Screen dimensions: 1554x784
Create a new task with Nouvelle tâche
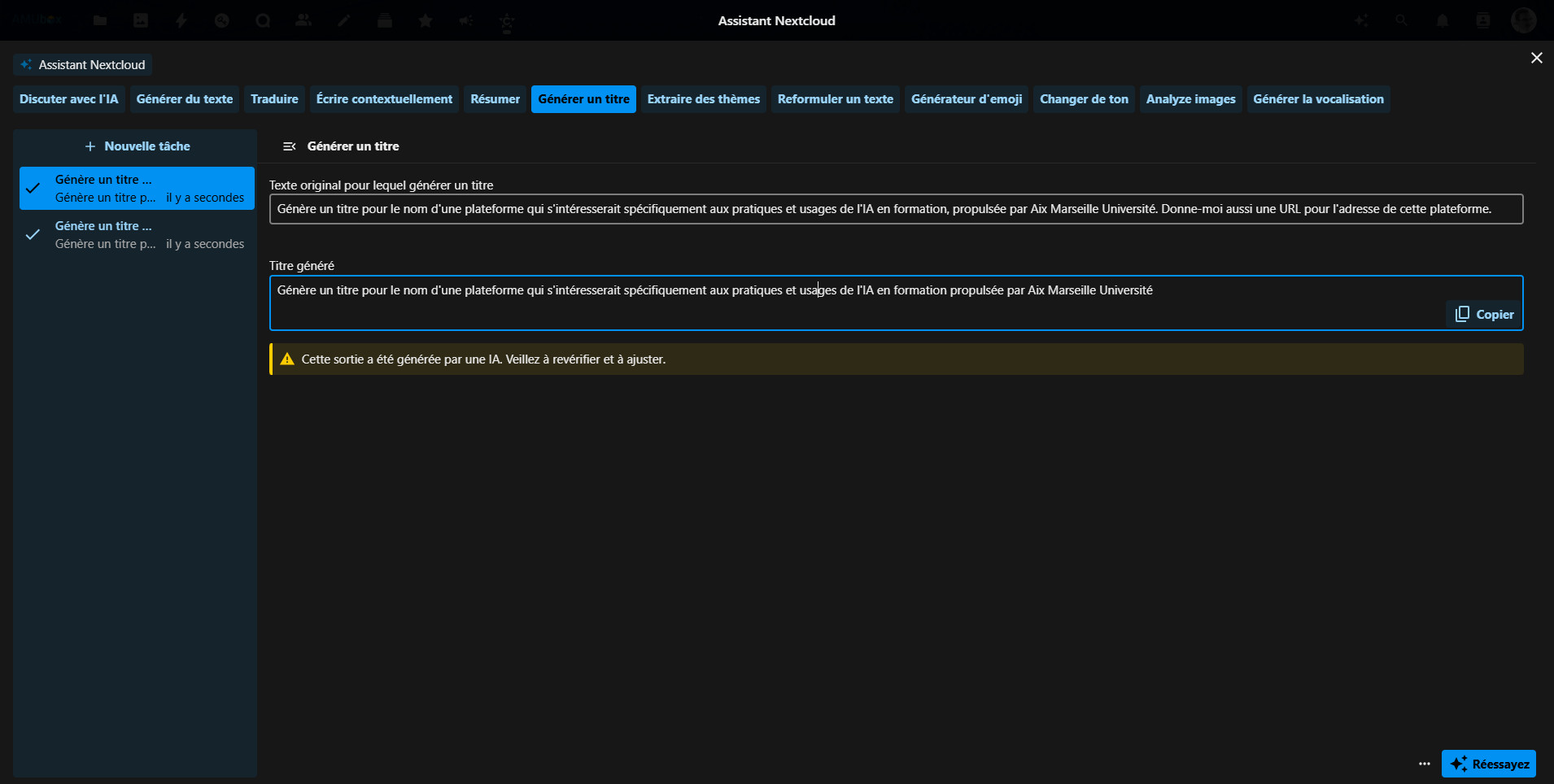click(137, 146)
